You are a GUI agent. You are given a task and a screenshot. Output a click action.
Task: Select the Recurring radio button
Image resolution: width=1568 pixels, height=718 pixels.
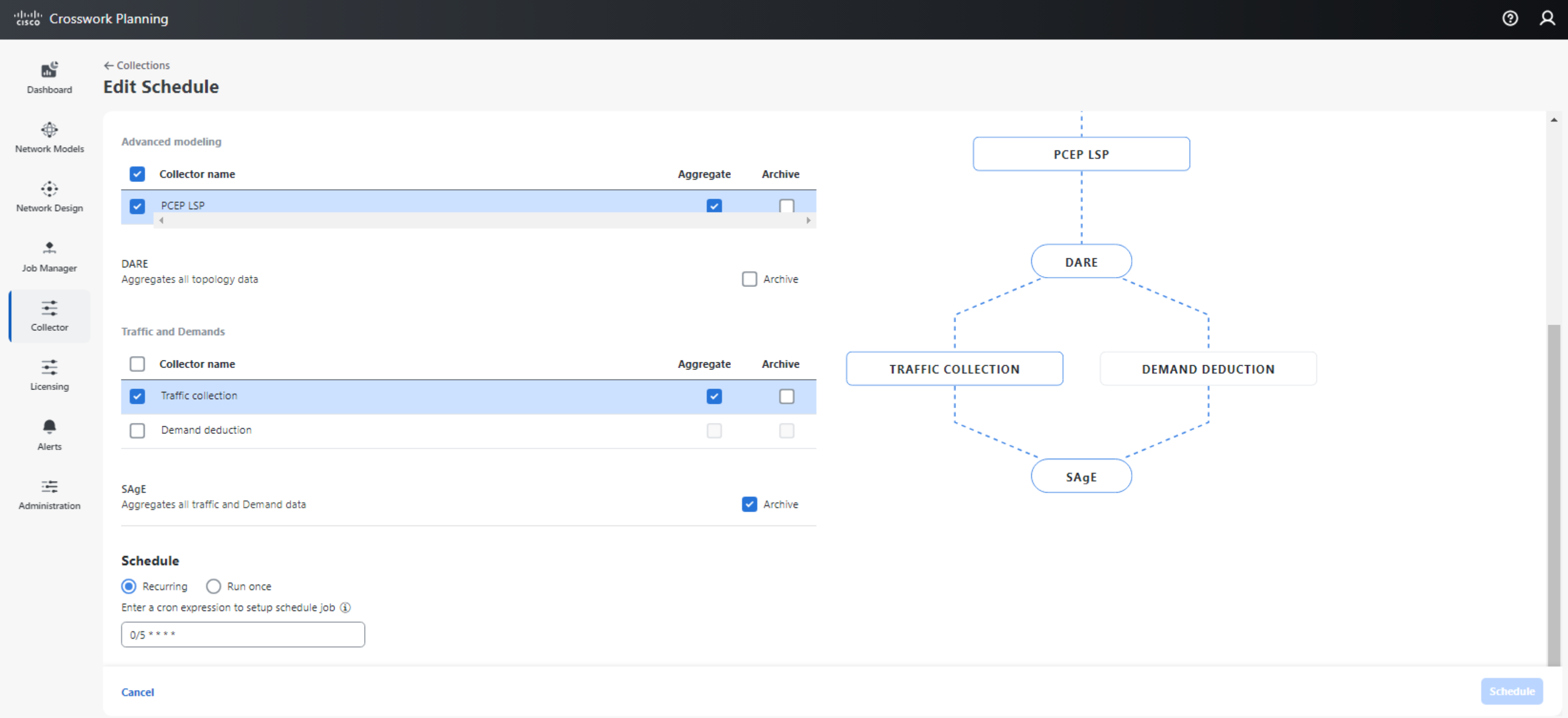click(x=128, y=586)
